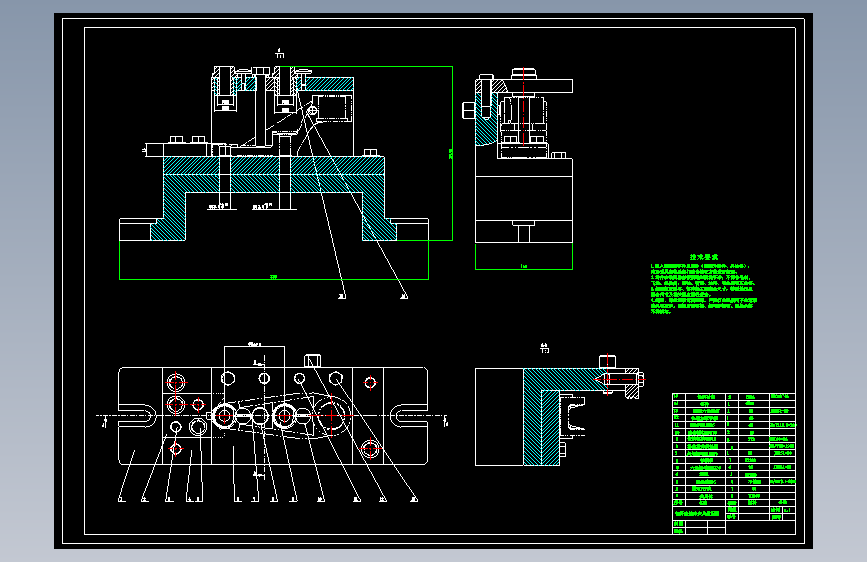Select the section label above the front view
867x562 pixels.
(280, 54)
